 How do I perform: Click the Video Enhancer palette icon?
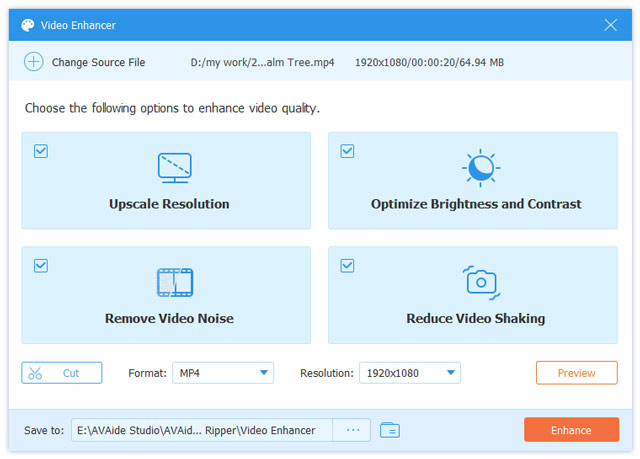28,25
